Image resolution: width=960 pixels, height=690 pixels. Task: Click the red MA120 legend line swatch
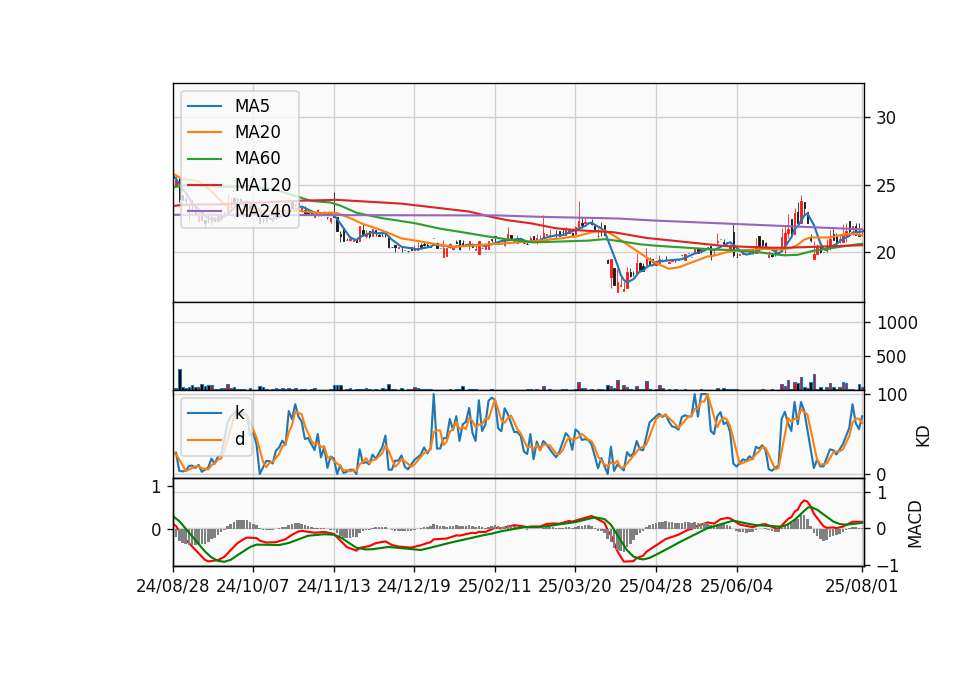click(x=204, y=185)
